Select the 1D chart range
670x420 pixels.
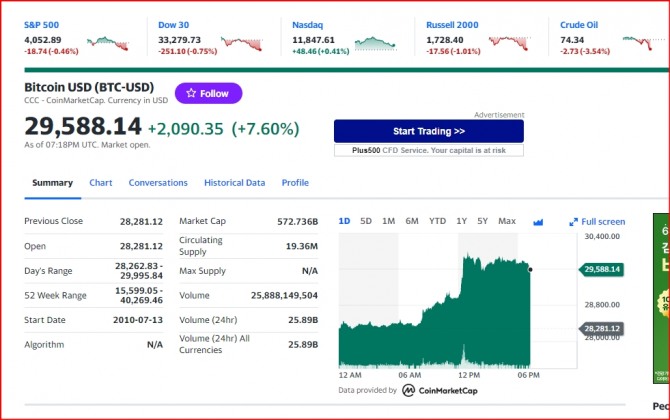click(x=344, y=221)
